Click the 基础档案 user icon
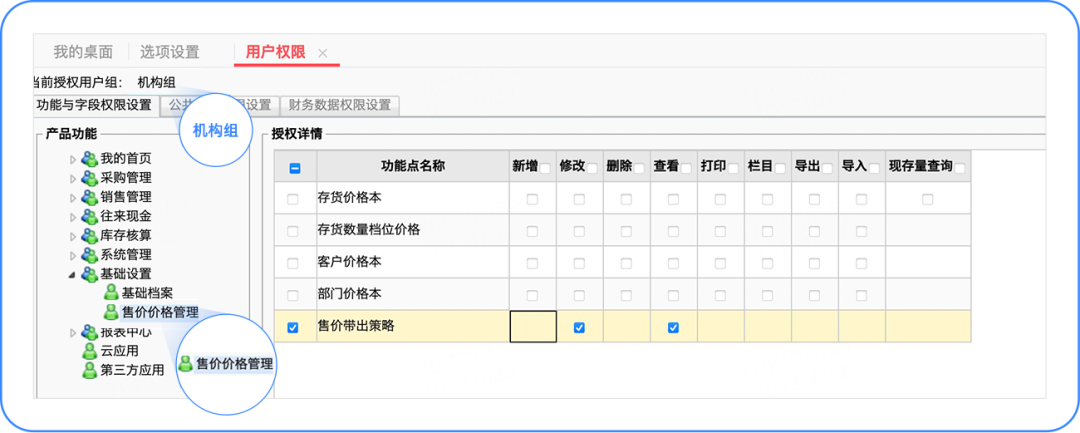Viewport: 1080px width, 433px height. point(111,293)
